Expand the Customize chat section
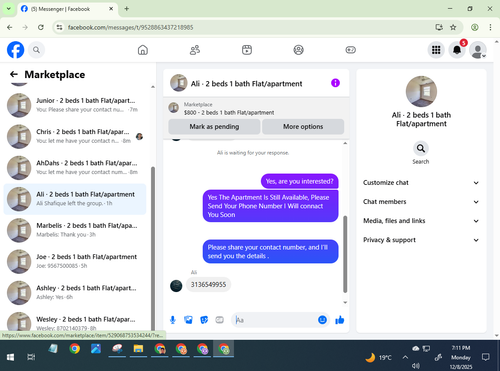This screenshot has height=371, width=500. pyautogui.click(x=421, y=183)
